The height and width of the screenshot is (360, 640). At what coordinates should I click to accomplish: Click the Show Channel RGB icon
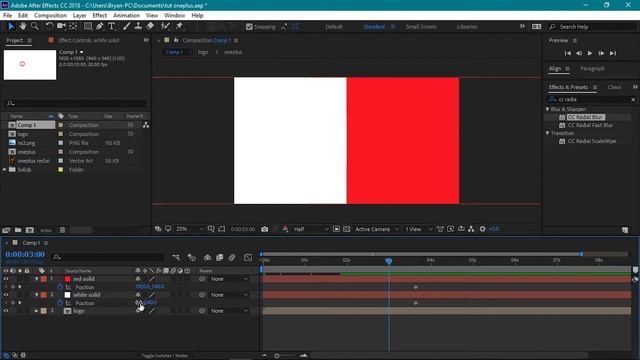(x=285, y=229)
